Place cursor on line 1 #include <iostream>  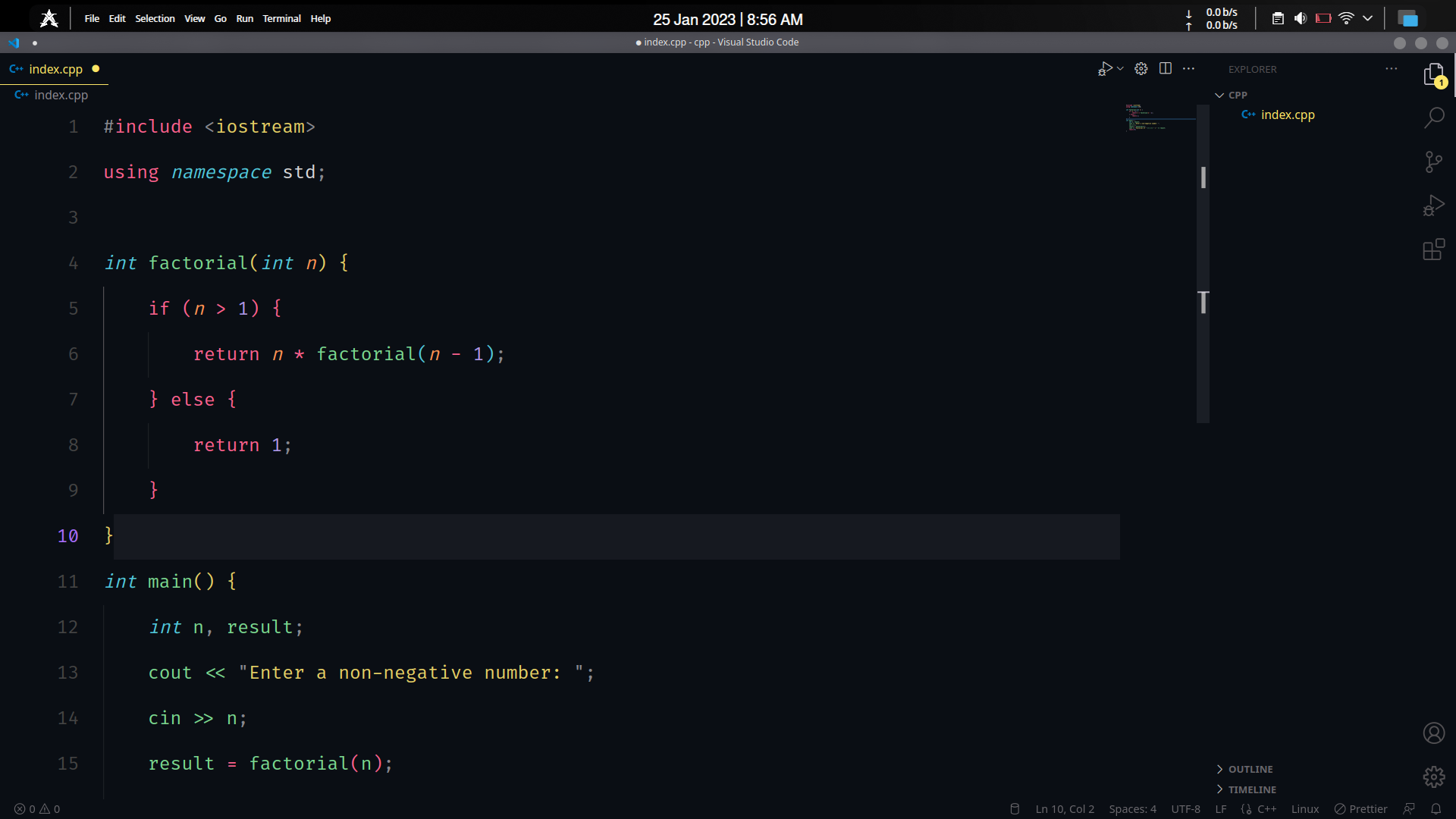click(x=209, y=127)
